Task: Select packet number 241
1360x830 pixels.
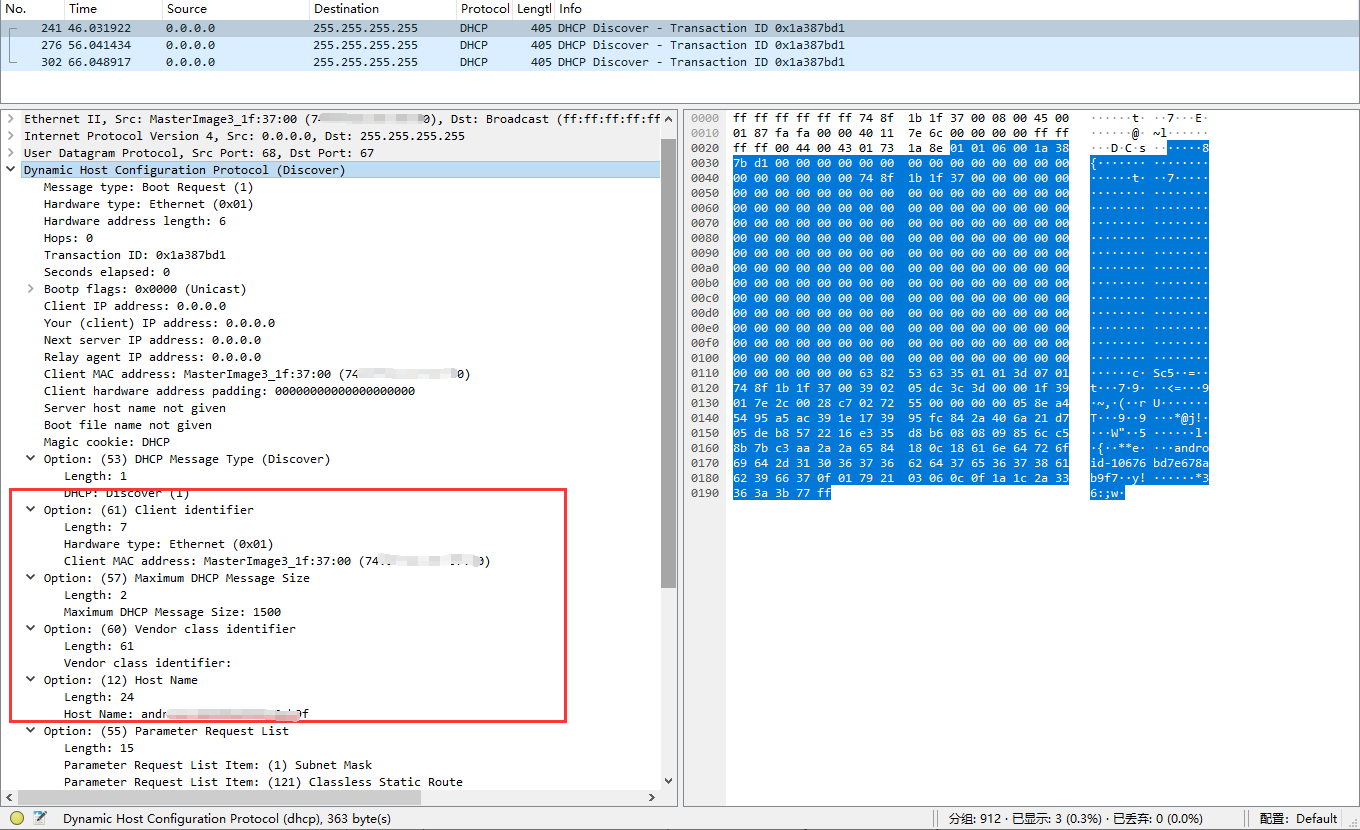Action: coord(680,28)
